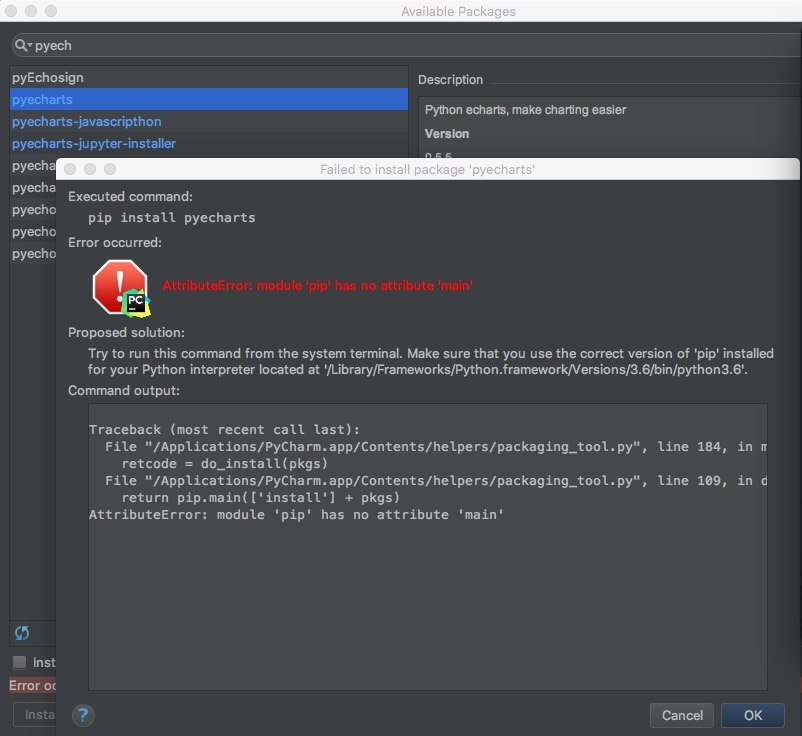Click 'return pip.main' line in output
Viewport: 802px width, 736px height.
(260, 498)
